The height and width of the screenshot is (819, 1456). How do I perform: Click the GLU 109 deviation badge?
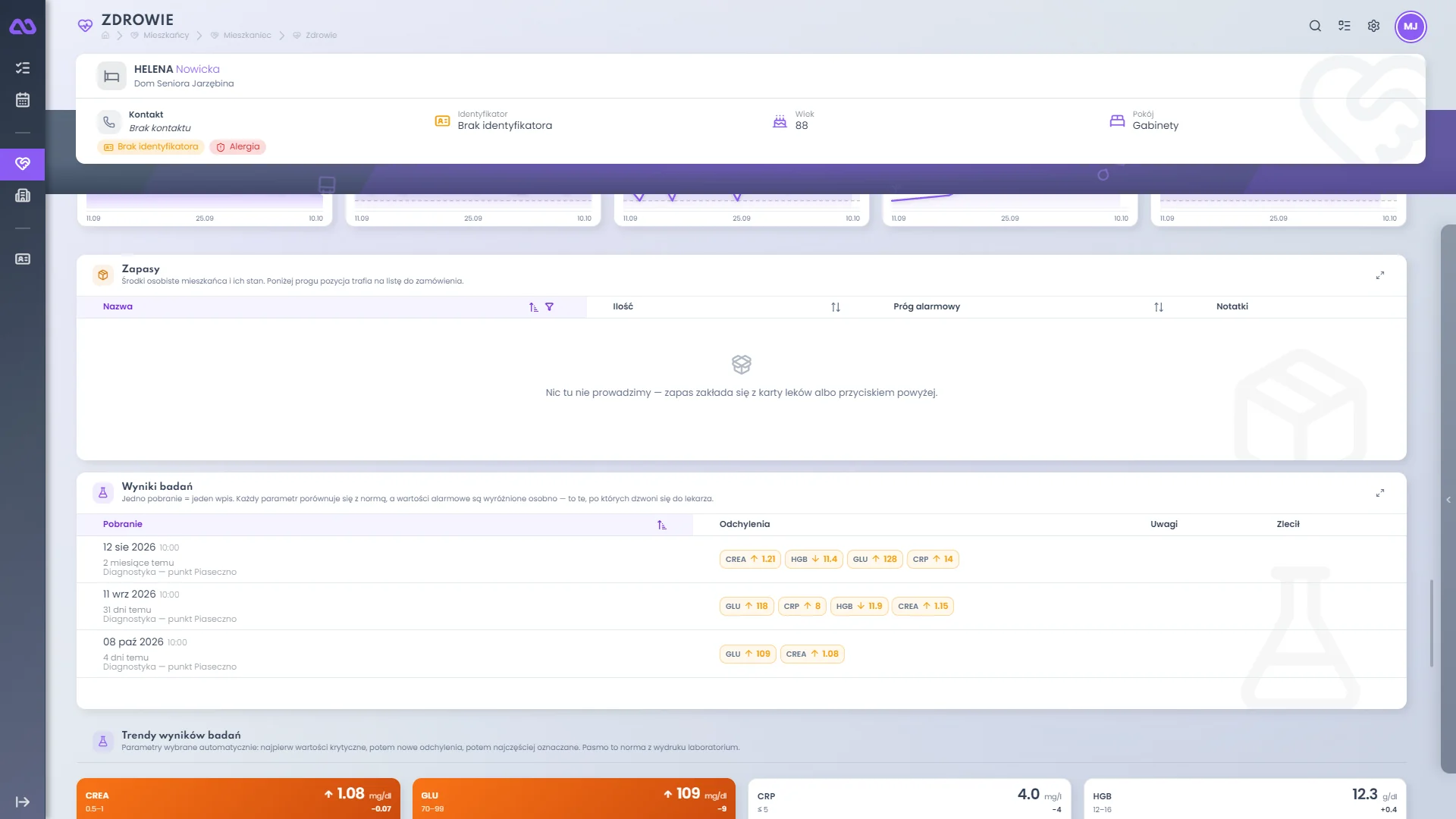click(x=748, y=654)
